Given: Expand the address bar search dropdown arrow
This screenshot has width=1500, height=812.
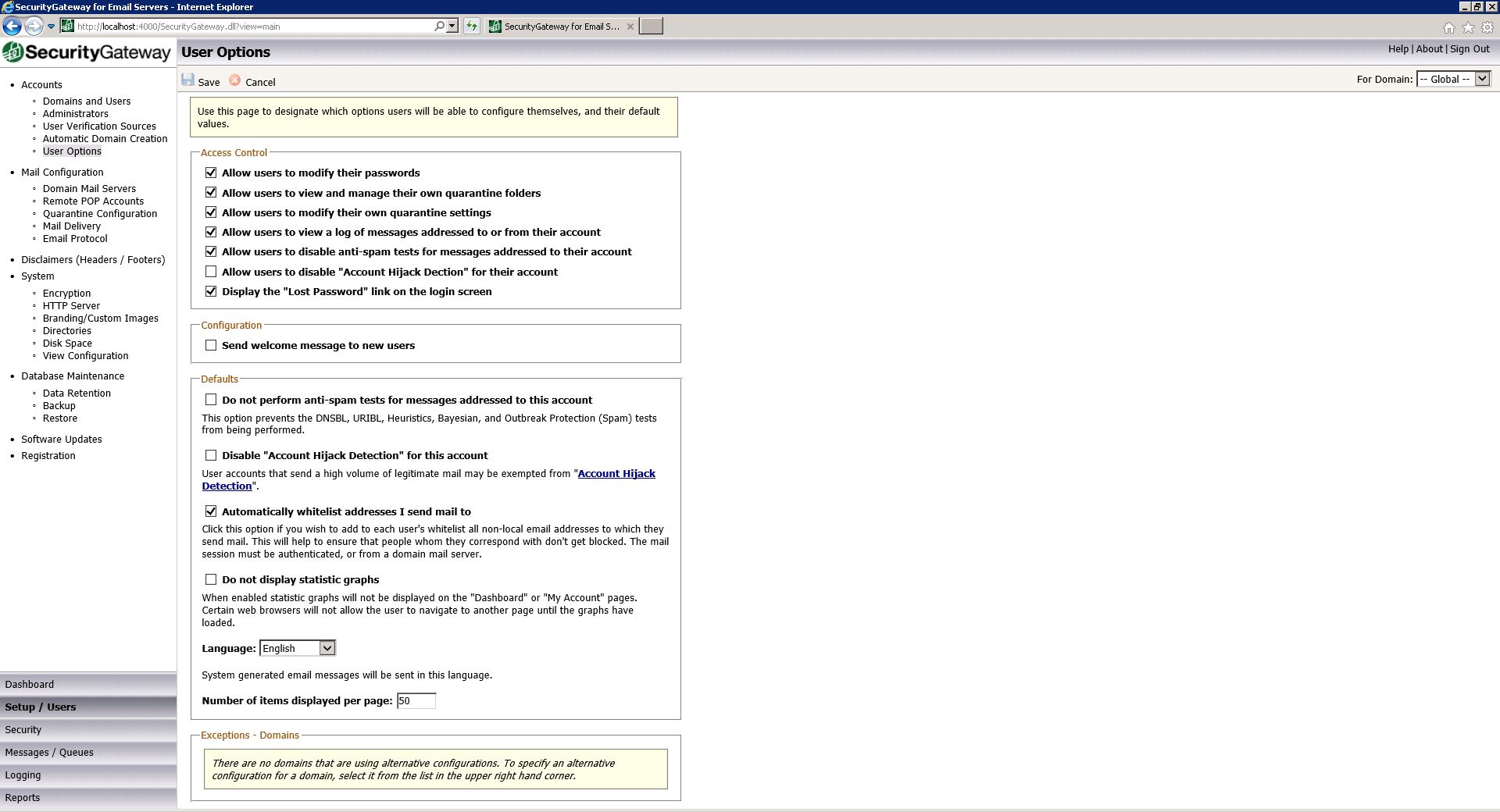Looking at the screenshot, I should coord(452,27).
